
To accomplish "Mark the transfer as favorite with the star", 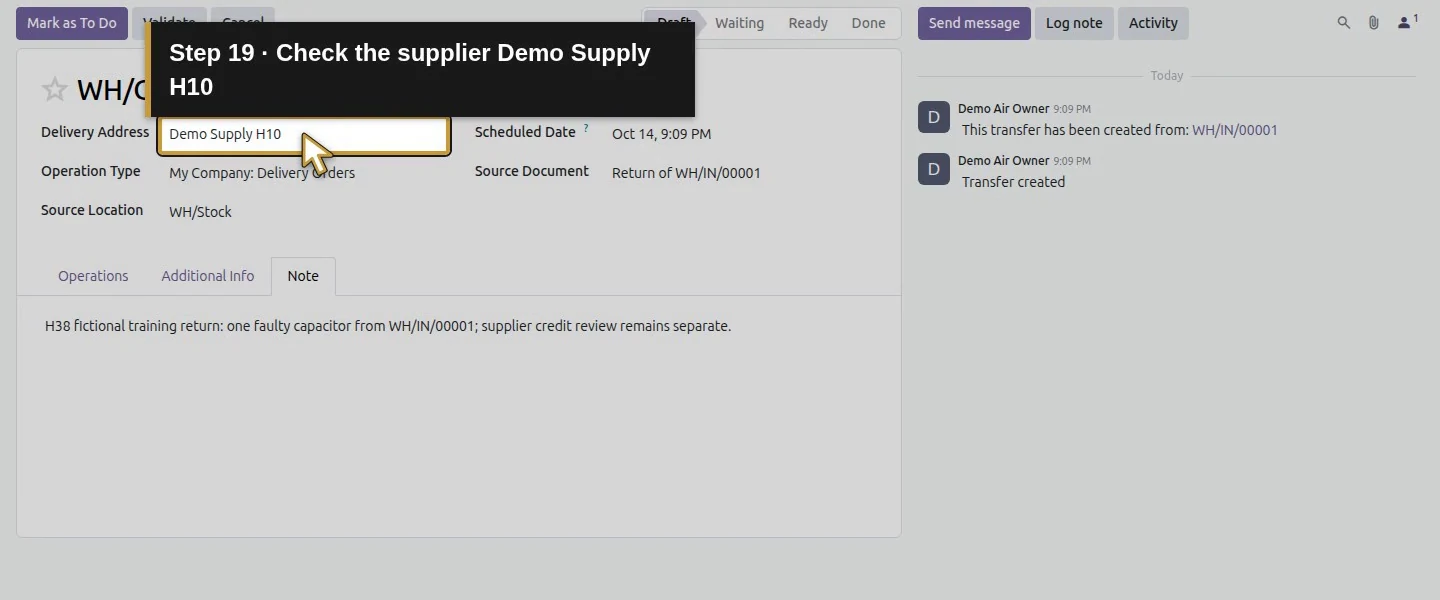I will click(54, 90).
